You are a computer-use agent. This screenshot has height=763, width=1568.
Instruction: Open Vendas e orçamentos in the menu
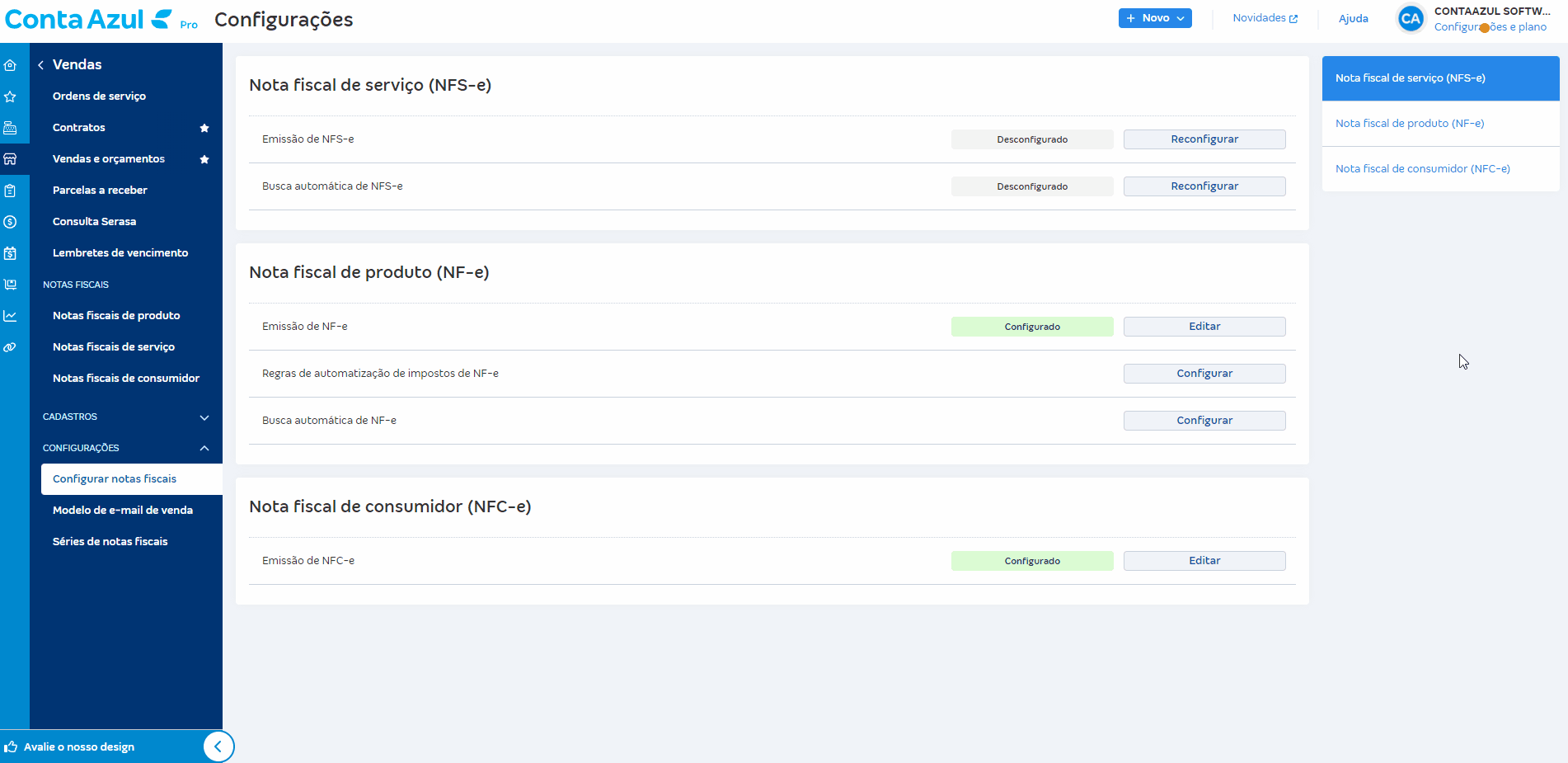tap(109, 159)
